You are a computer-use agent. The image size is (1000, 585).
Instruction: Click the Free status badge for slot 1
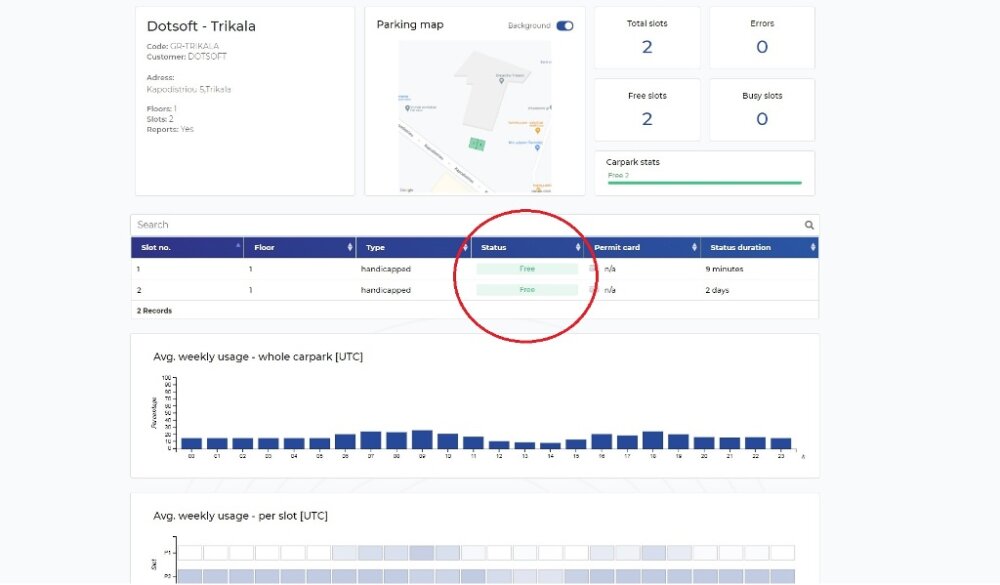527,269
